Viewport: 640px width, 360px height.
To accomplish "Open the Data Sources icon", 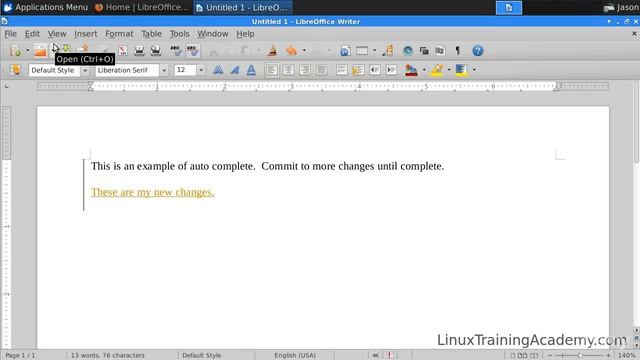I will point(440,51).
